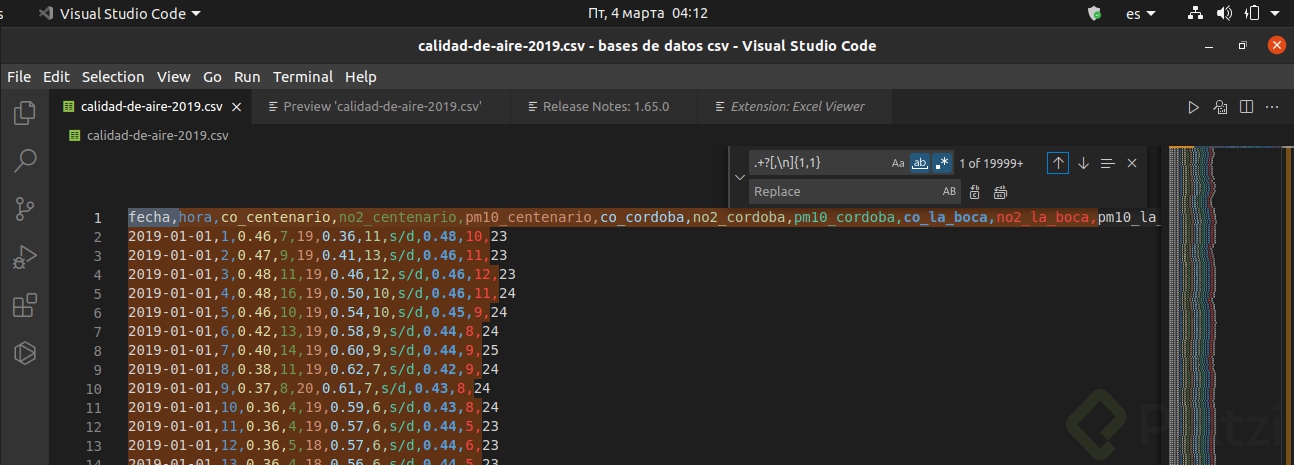The image size is (1294, 465).
Task: Open the es keyboard layout dropdown
Action: (x=1140, y=13)
